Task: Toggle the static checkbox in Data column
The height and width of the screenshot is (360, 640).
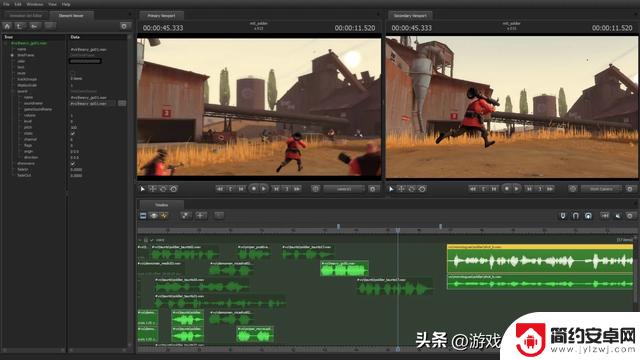Action: tap(73, 133)
